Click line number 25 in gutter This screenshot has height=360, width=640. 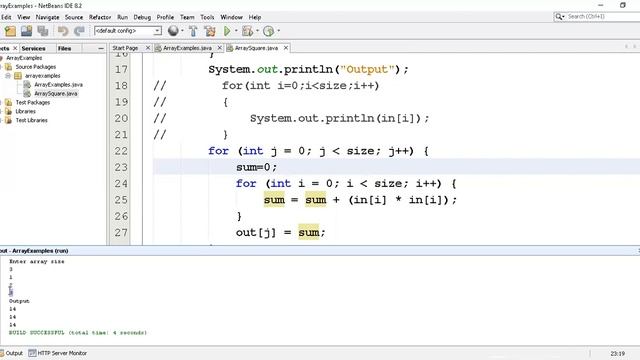point(121,200)
